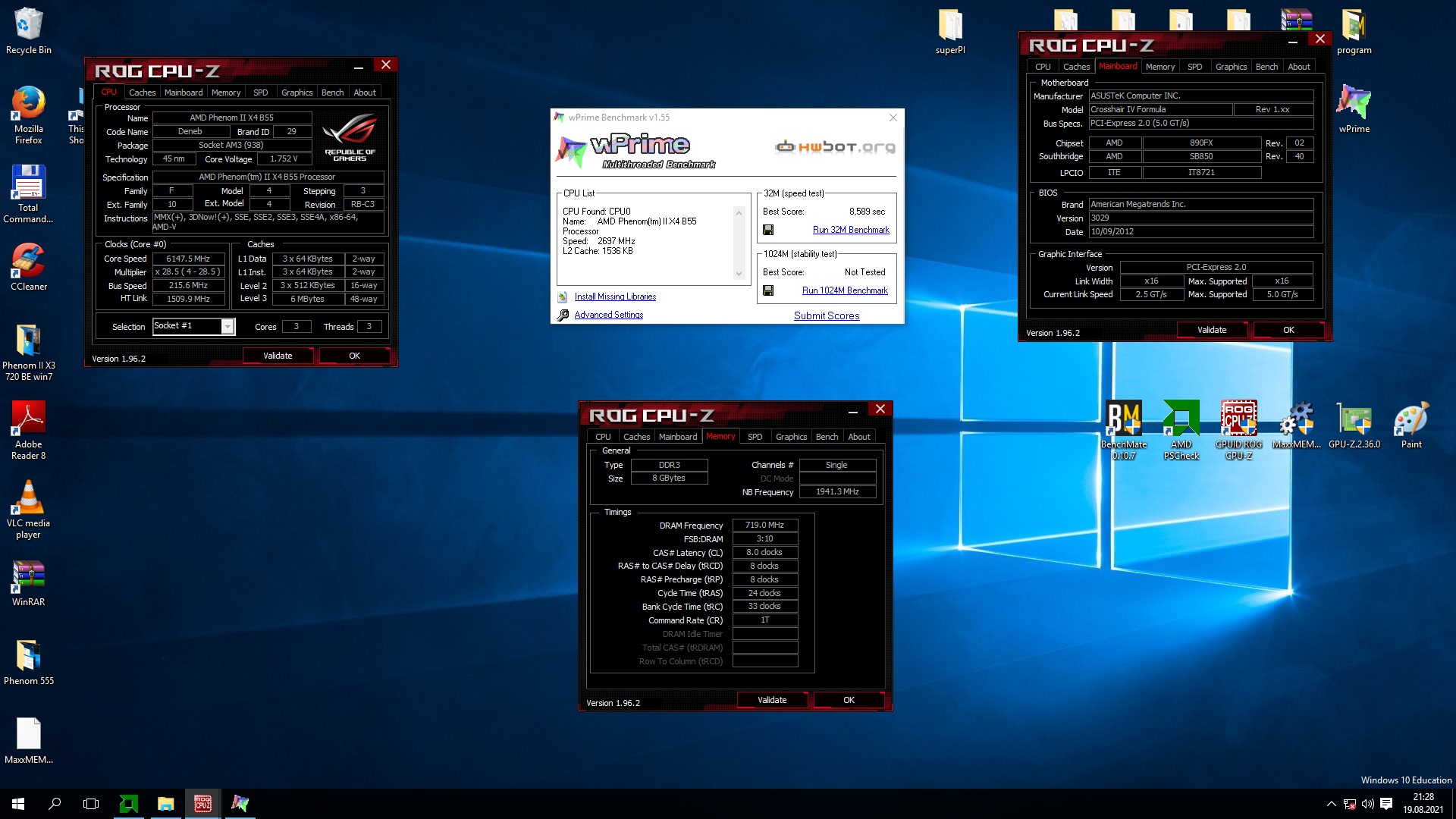Open wPrime taskbar button
The height and width of the screenshot is (819, 1456).
(240, 803)
